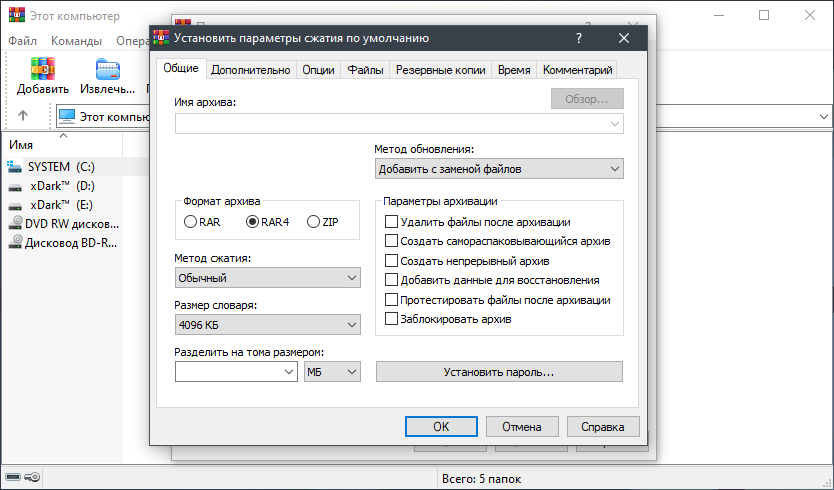Viewport: 834px width, 490px height.
Task: Click the WinRAR icon in main window title
Action: click(17, 15)
